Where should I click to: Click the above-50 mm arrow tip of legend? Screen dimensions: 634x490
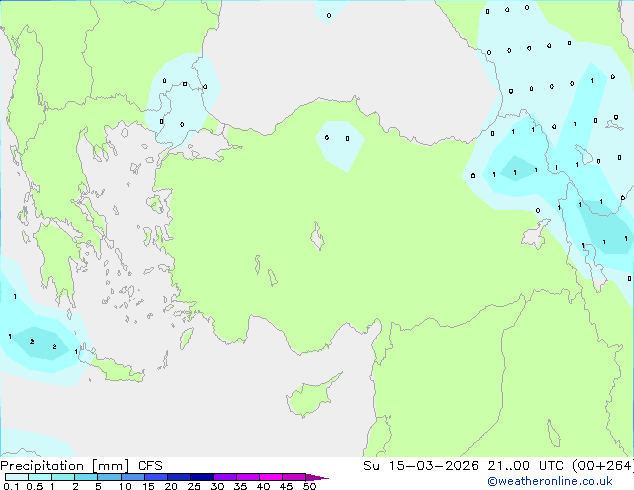click(x=317, y=477)
